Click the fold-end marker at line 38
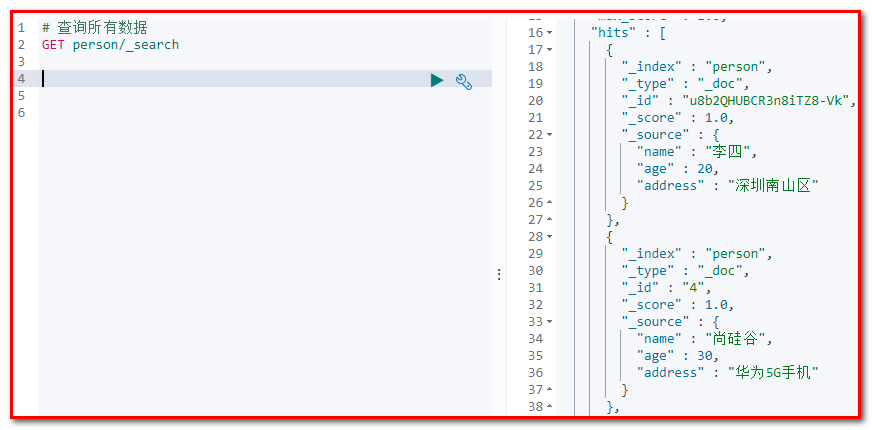872x430 pixels. (x=549, y=406)
